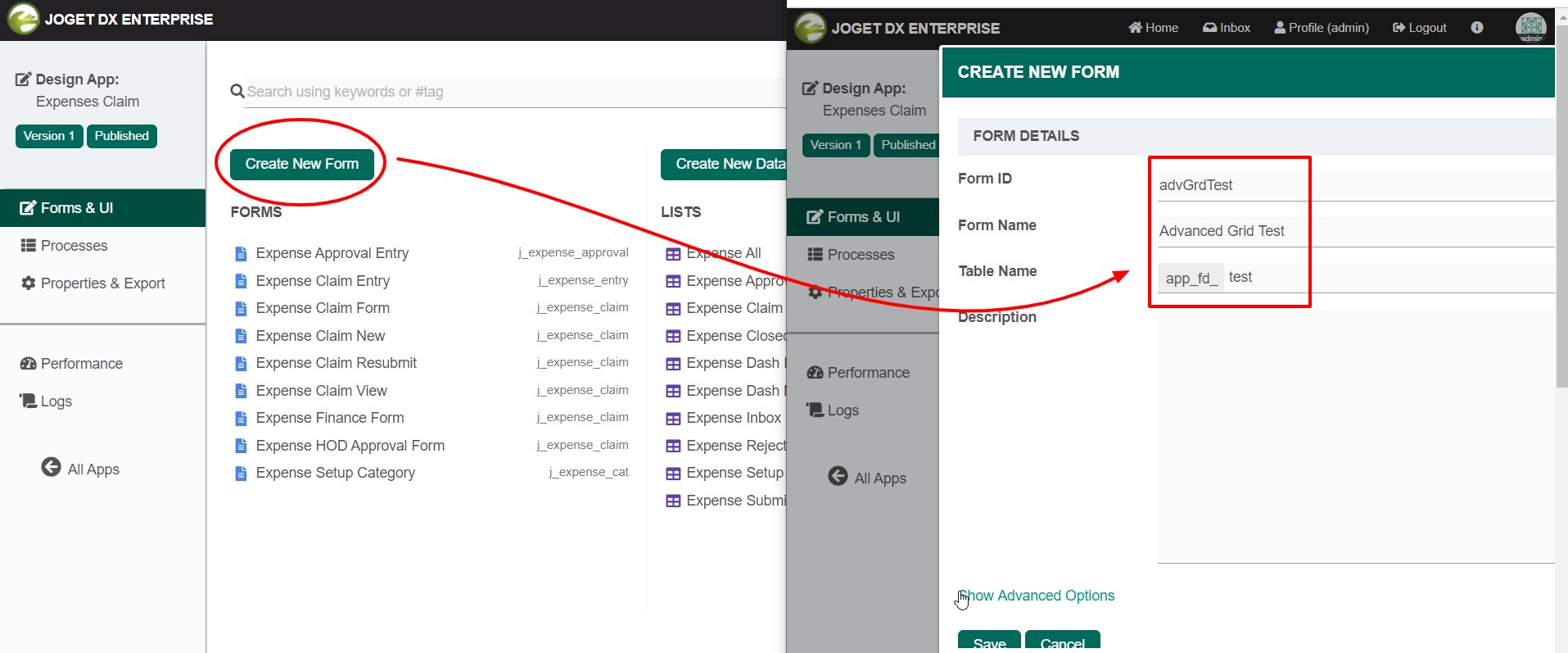Select Processes in left sidebar
1568x653 pixels.
74,246
